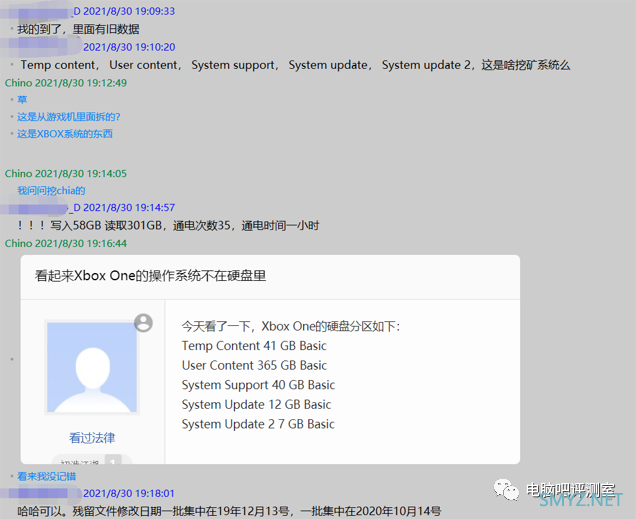Click the line System Support 40 GB Basic
Image resolution: width=636 pixels, height=519 pixels.
click(258, 385)
